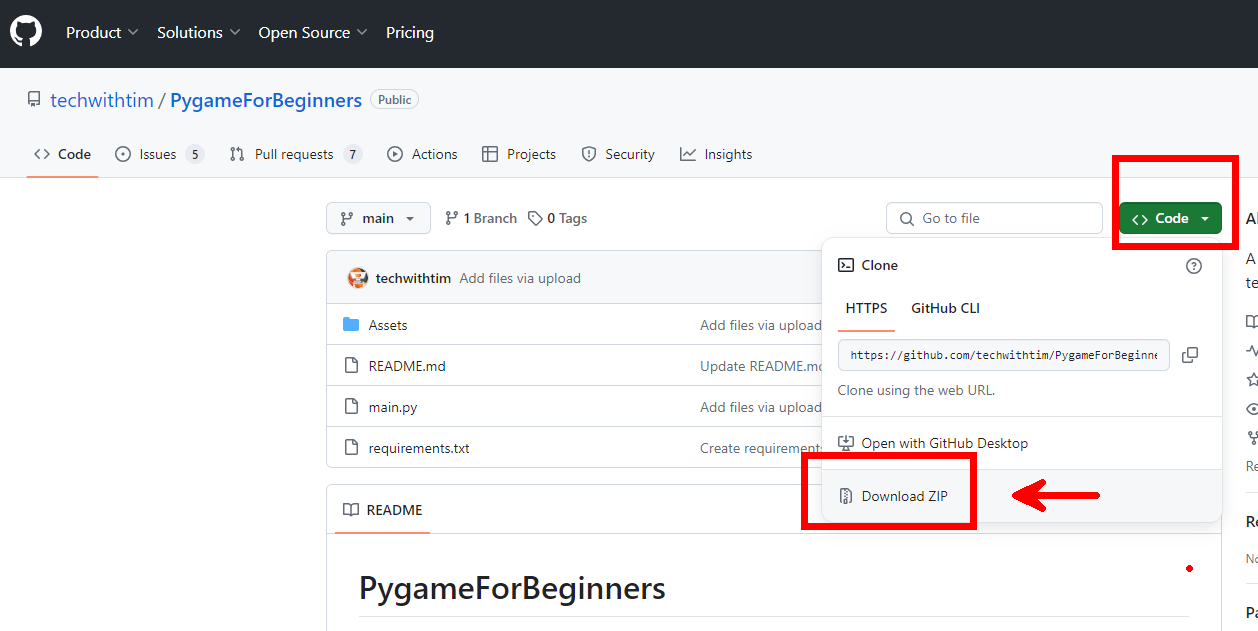View the 0 Tags link
The width and height of the screenshot is (1258, 631).
point(558,218)
